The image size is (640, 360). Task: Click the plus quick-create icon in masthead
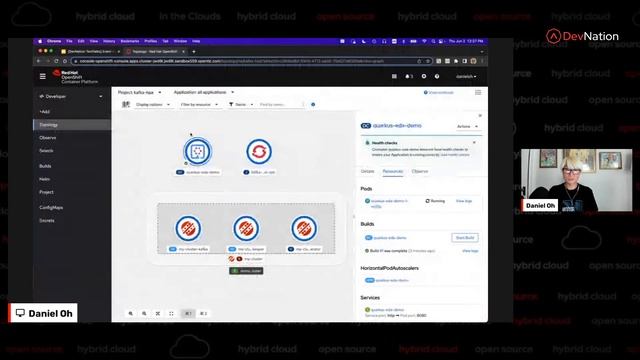pos(424,76)
